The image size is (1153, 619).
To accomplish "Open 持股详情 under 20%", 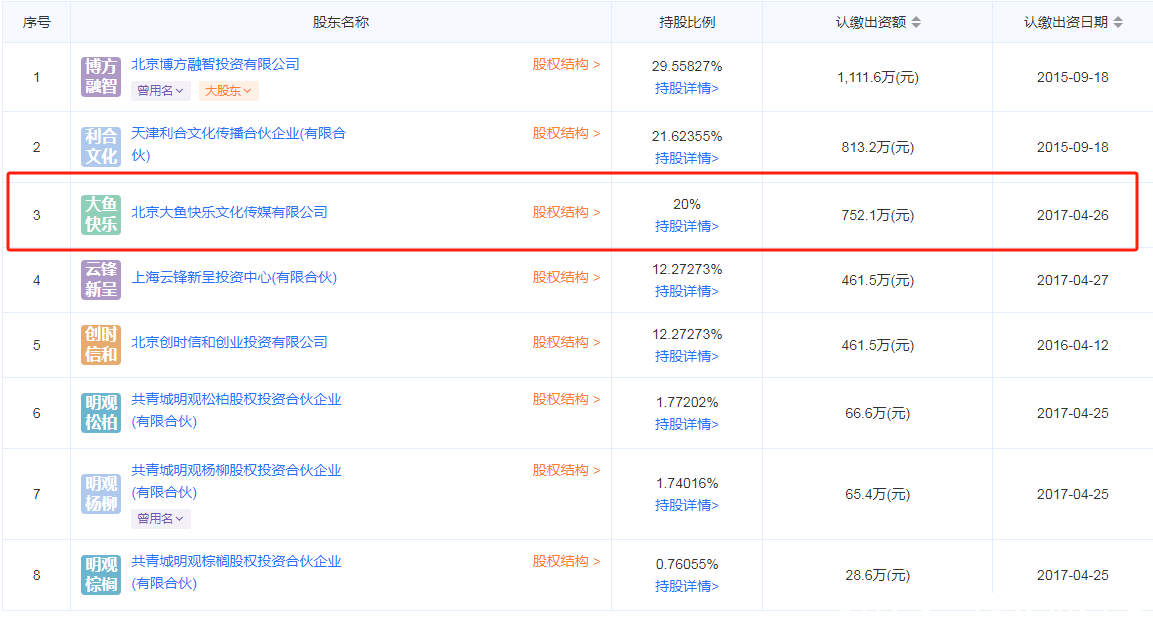I will (687, 226).
